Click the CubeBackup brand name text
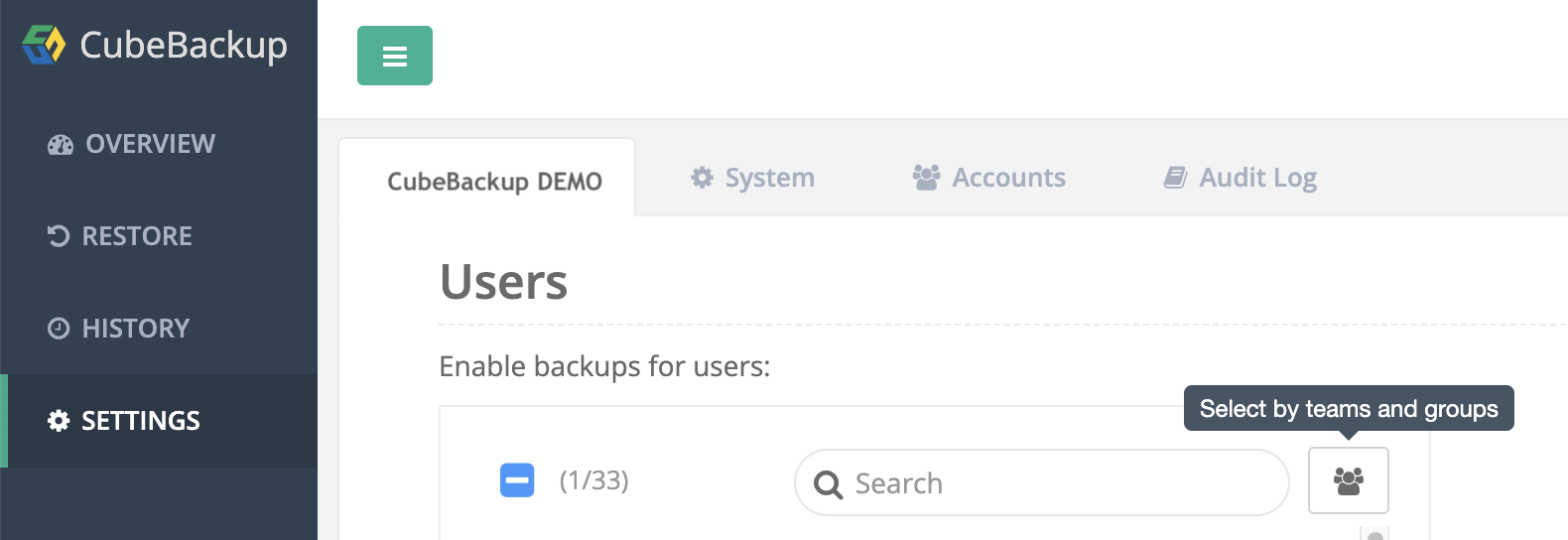 click(184, 46)
